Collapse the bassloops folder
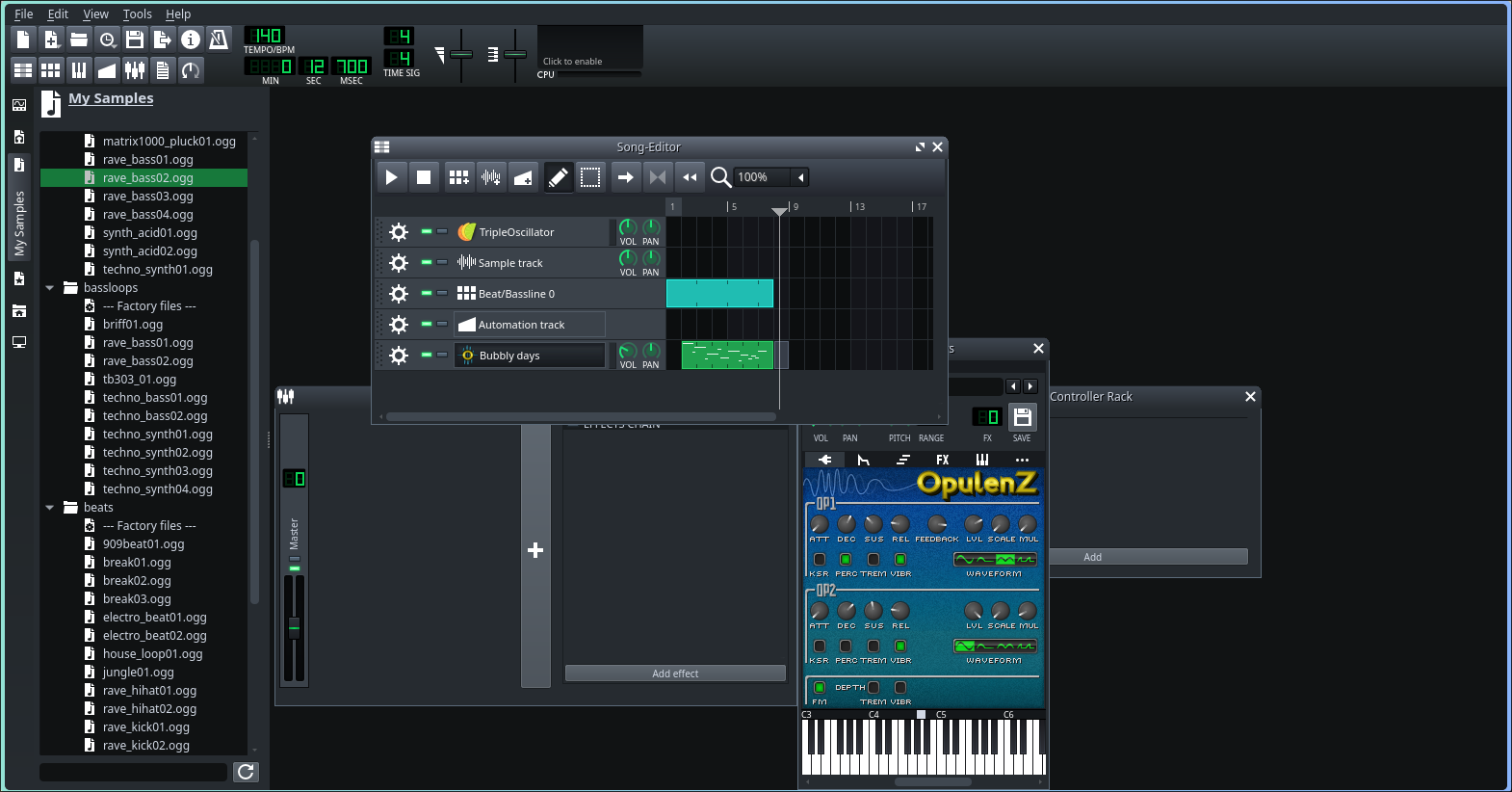Viewport: 1512px width, 792px height. tap(50, 288)
